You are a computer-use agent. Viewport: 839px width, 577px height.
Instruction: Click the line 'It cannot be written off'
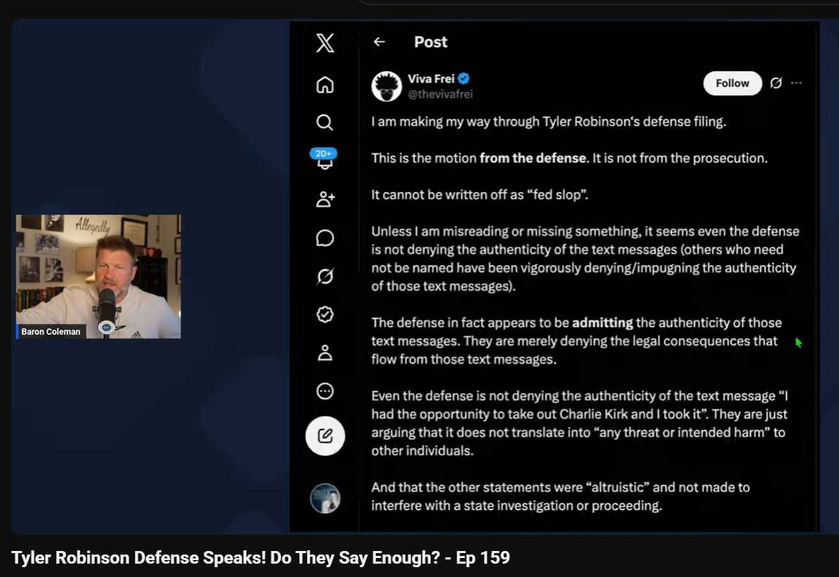pyautogui.click(x=479, y=195)
